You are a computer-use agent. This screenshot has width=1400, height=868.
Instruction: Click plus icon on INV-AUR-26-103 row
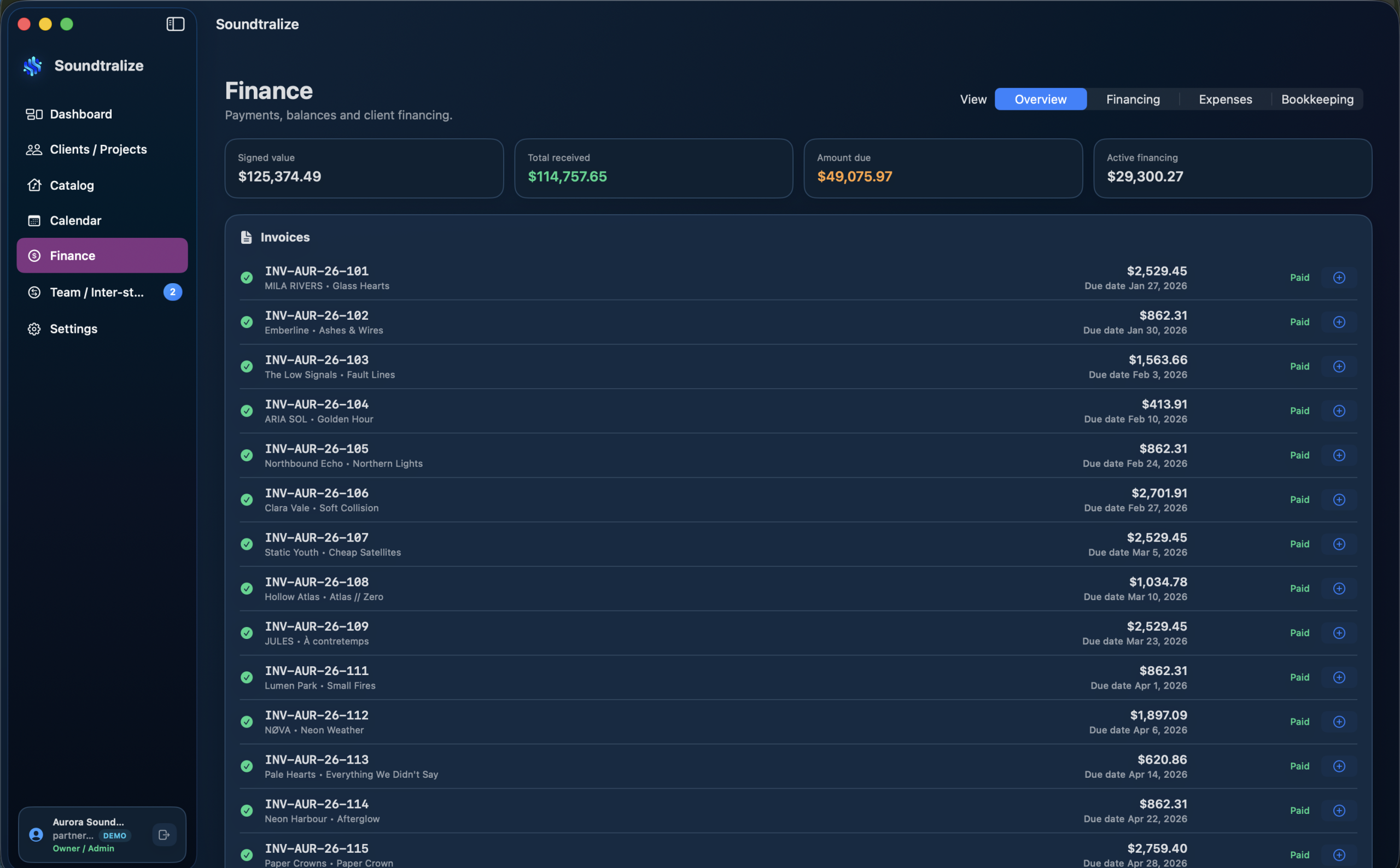1339,366
